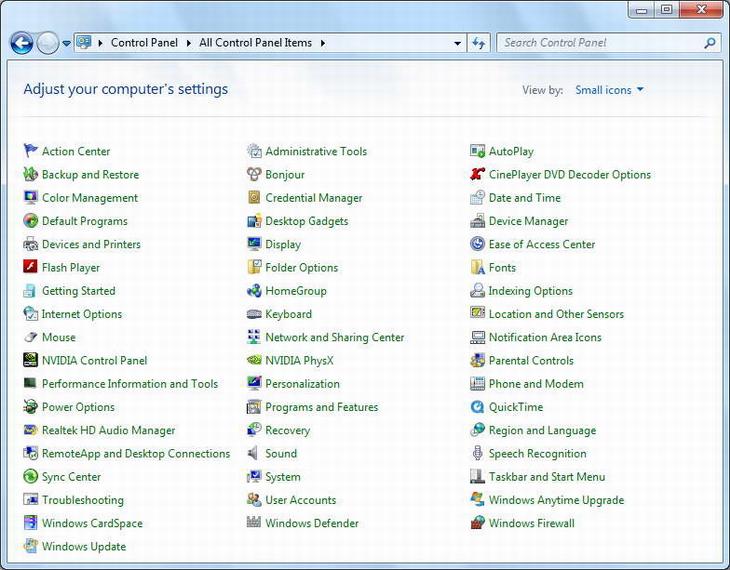Open the Backup and Restore icon
This screenshot has height=570, width=730.
pyautogui.click(x=30, y=174)
